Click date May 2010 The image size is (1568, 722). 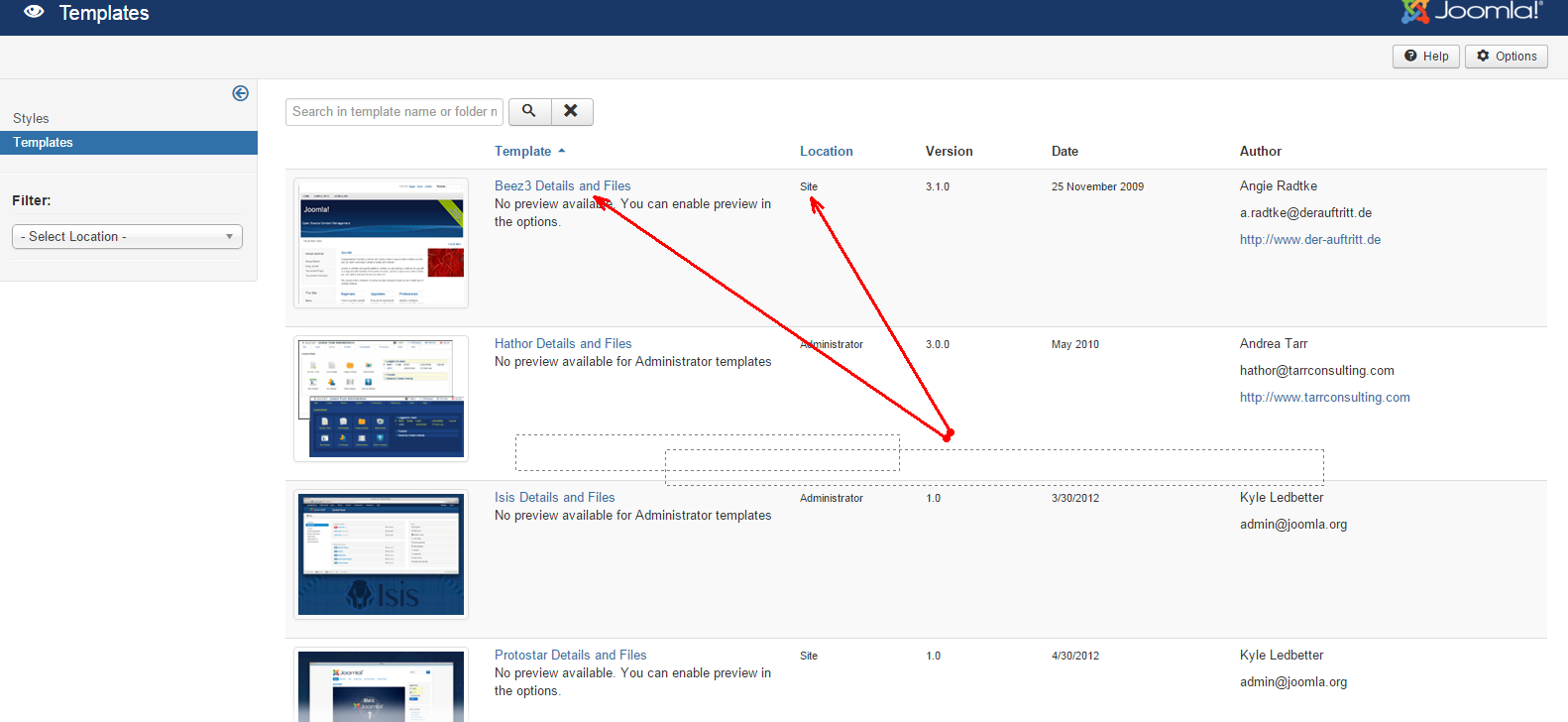tap(1075, 344)
